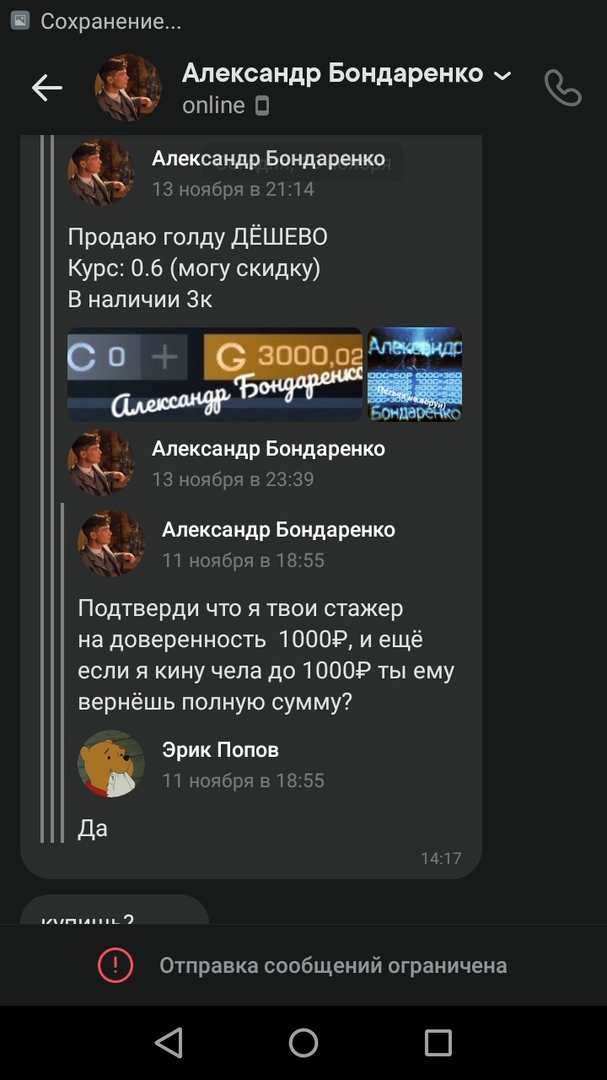Tap the 'купишь?' message bubble
607x1080 pixels.
114,911
